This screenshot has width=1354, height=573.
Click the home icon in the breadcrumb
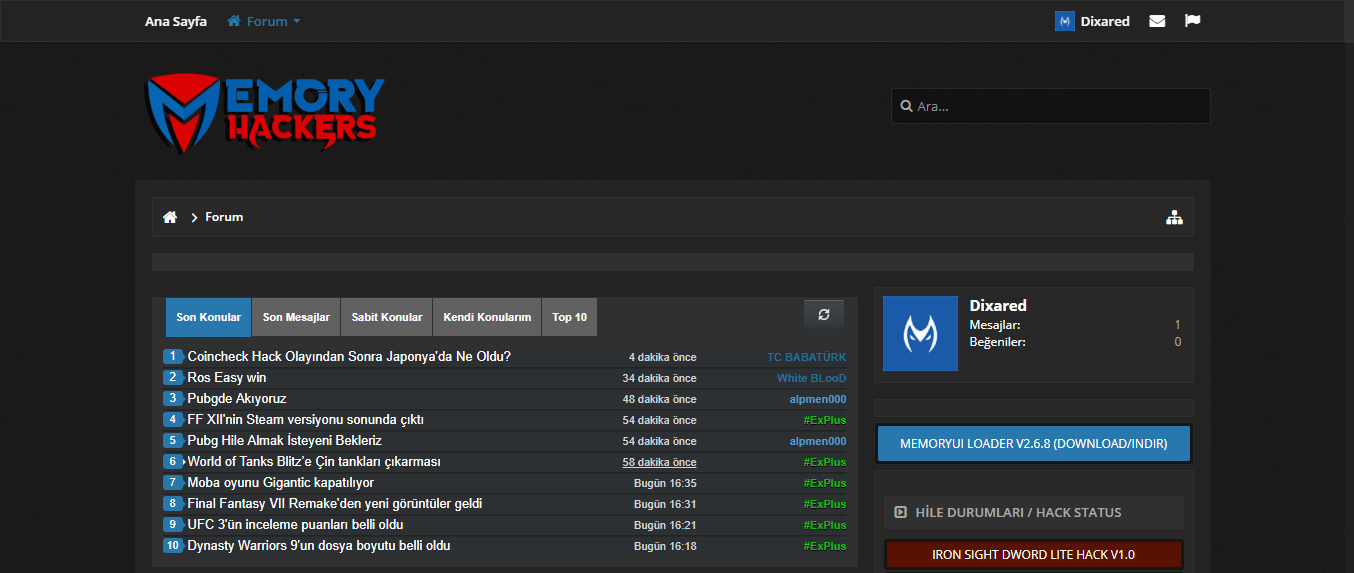pos(170,217)
